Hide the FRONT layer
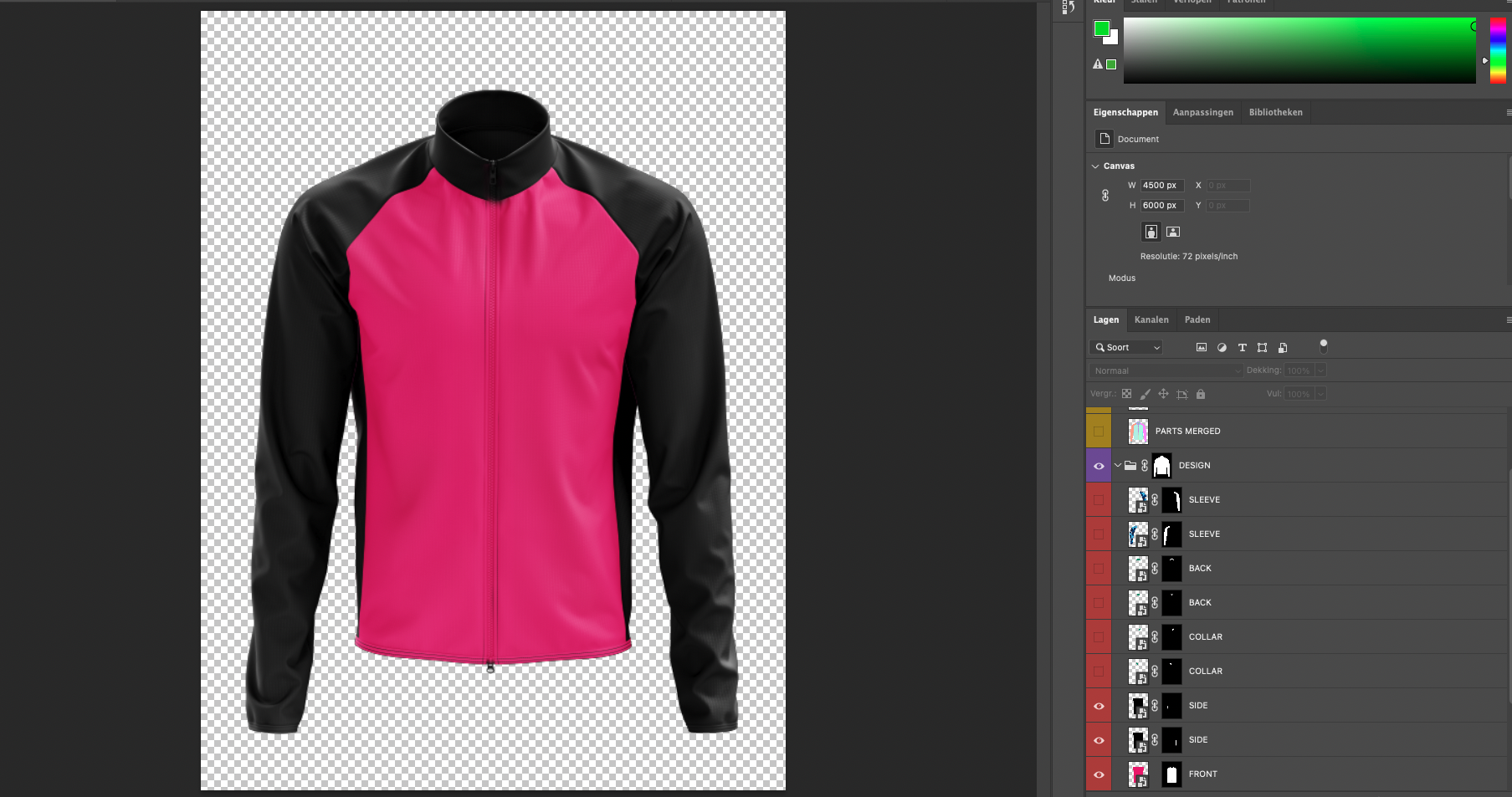Screen dimensions: 1512x797 [1099, 774]
